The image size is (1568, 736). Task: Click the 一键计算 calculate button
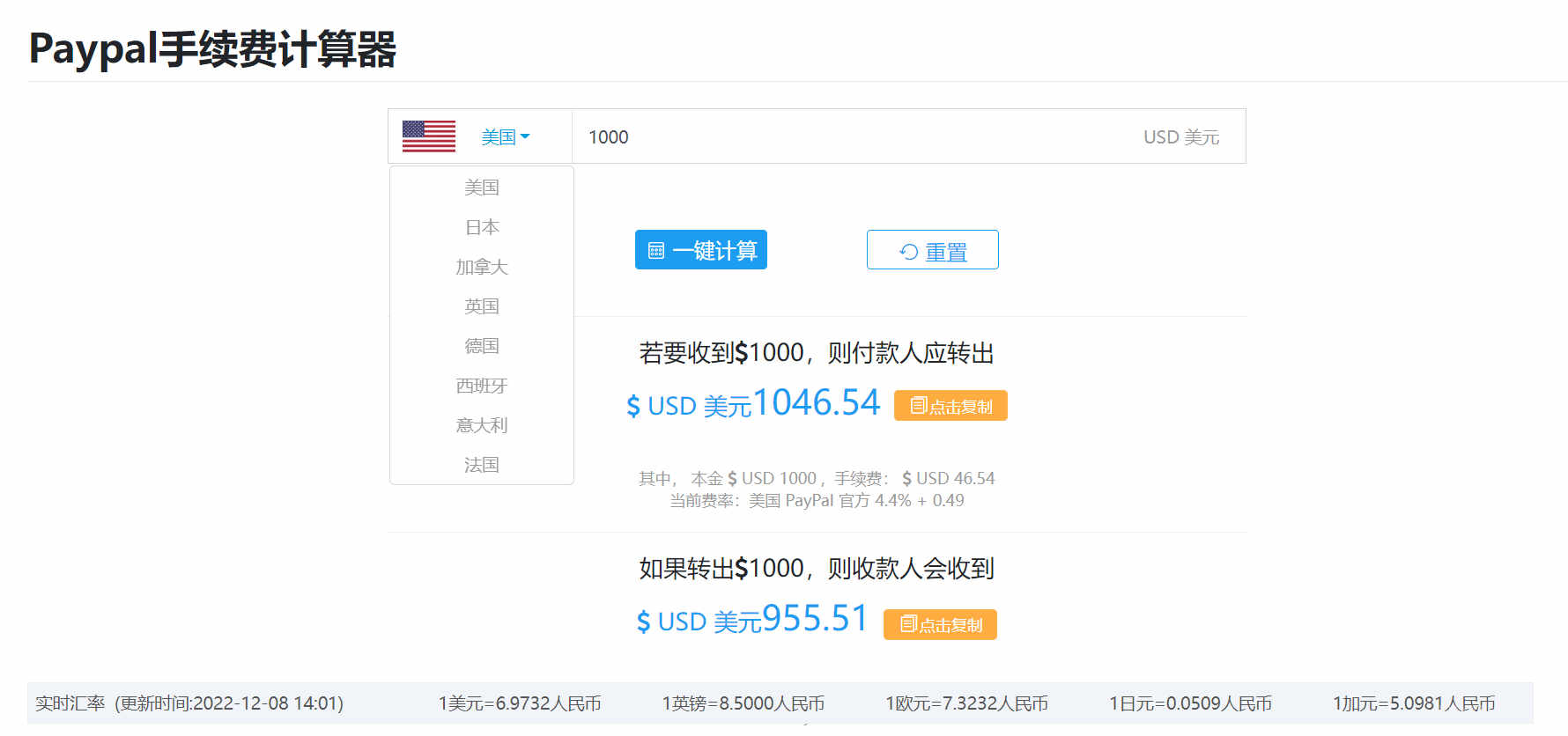[x=701, y=250]
